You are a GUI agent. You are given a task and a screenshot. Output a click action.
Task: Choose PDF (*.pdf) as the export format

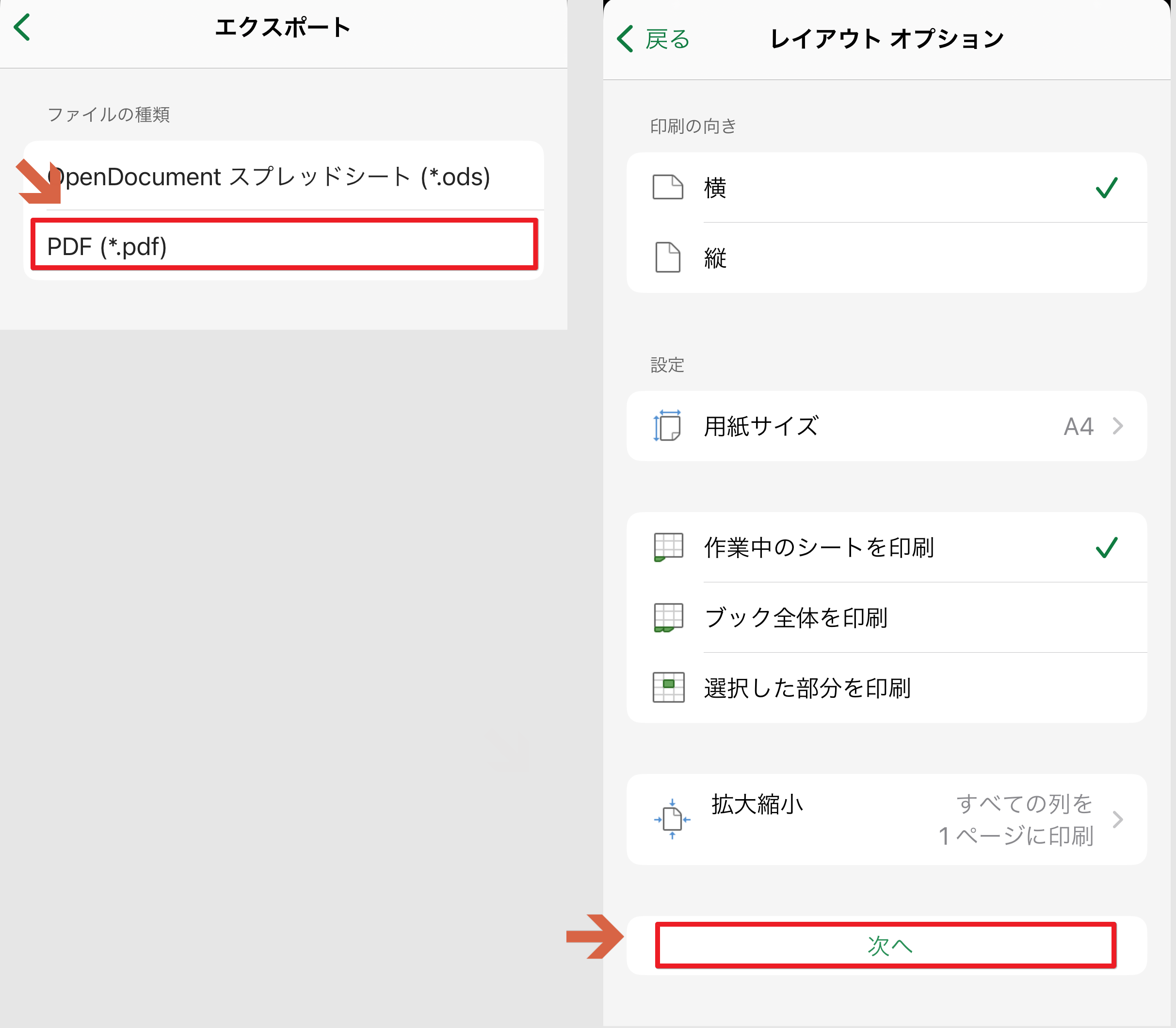pyautogui.click(x=283, y=245)
